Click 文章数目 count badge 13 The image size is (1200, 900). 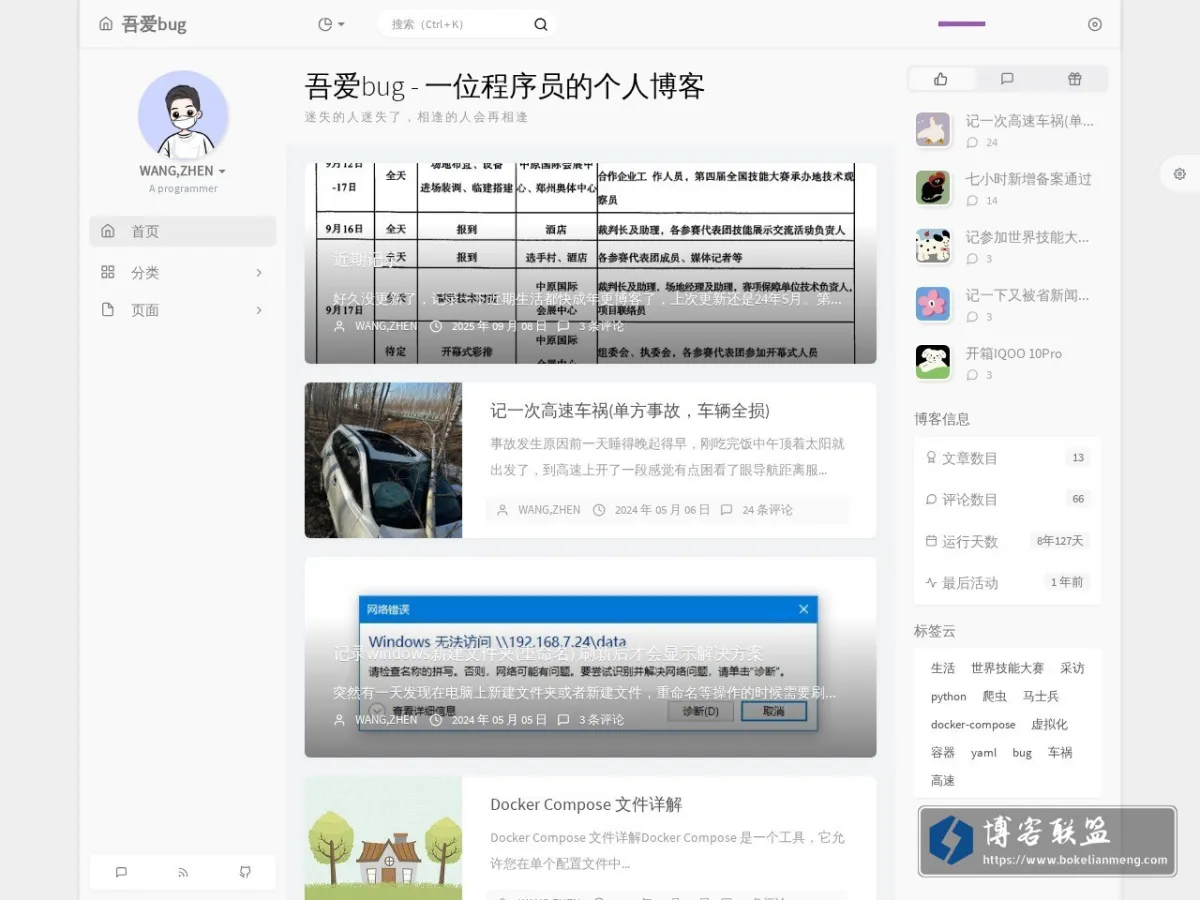[1077, 458]
